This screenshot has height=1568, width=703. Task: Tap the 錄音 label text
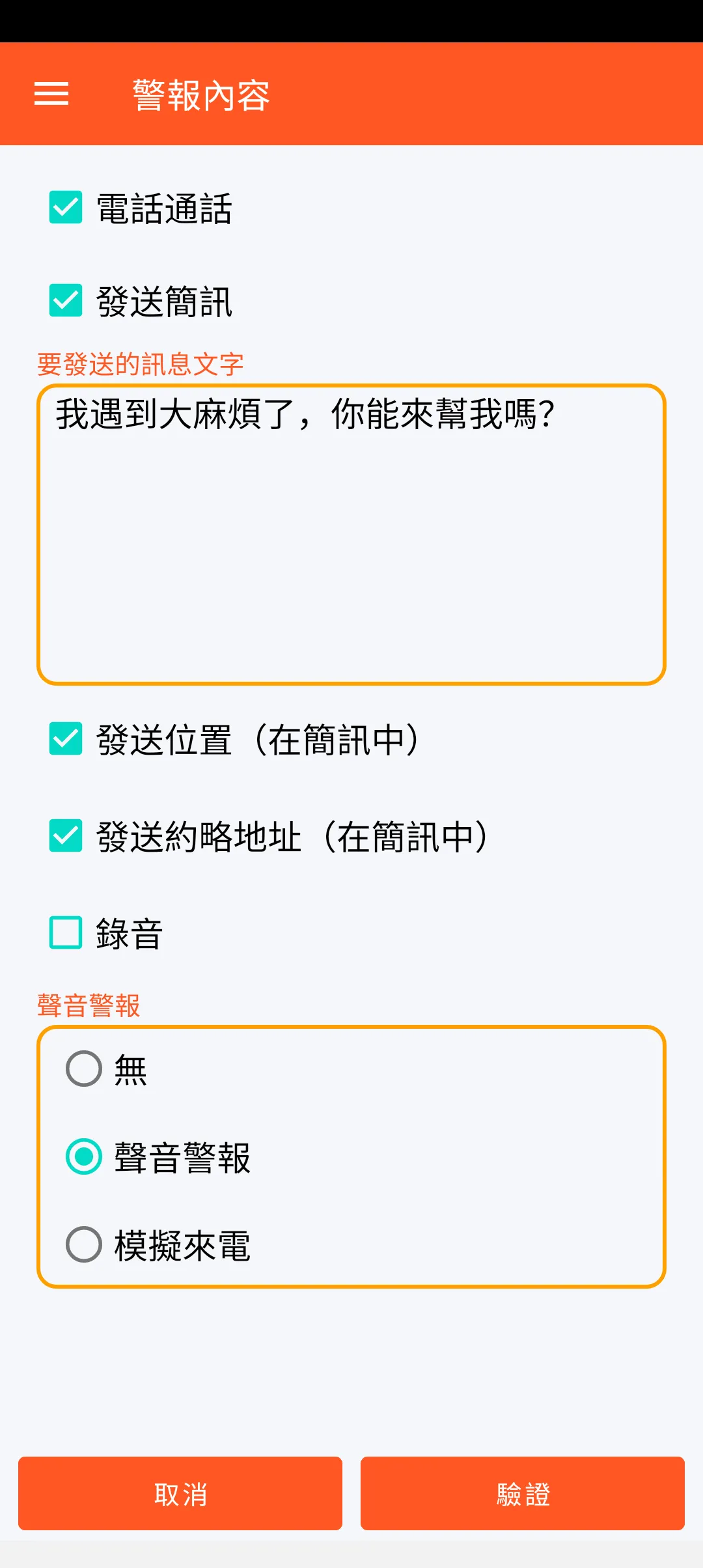click(x=129, y=934)
